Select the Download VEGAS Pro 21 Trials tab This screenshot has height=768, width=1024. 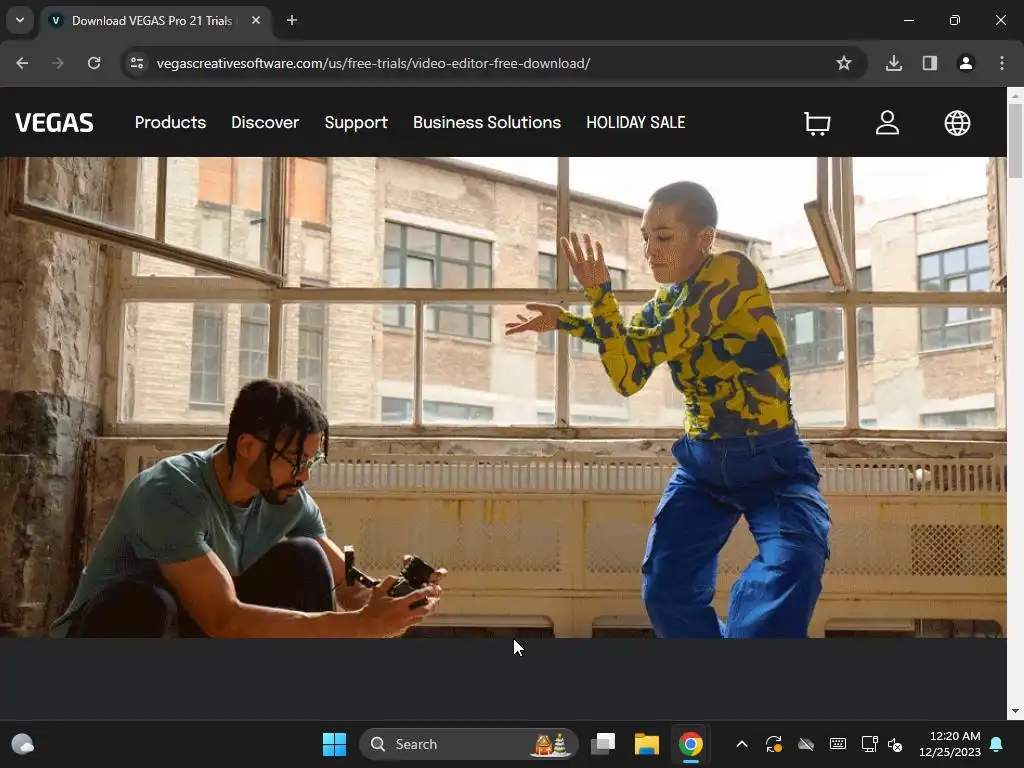152,20
